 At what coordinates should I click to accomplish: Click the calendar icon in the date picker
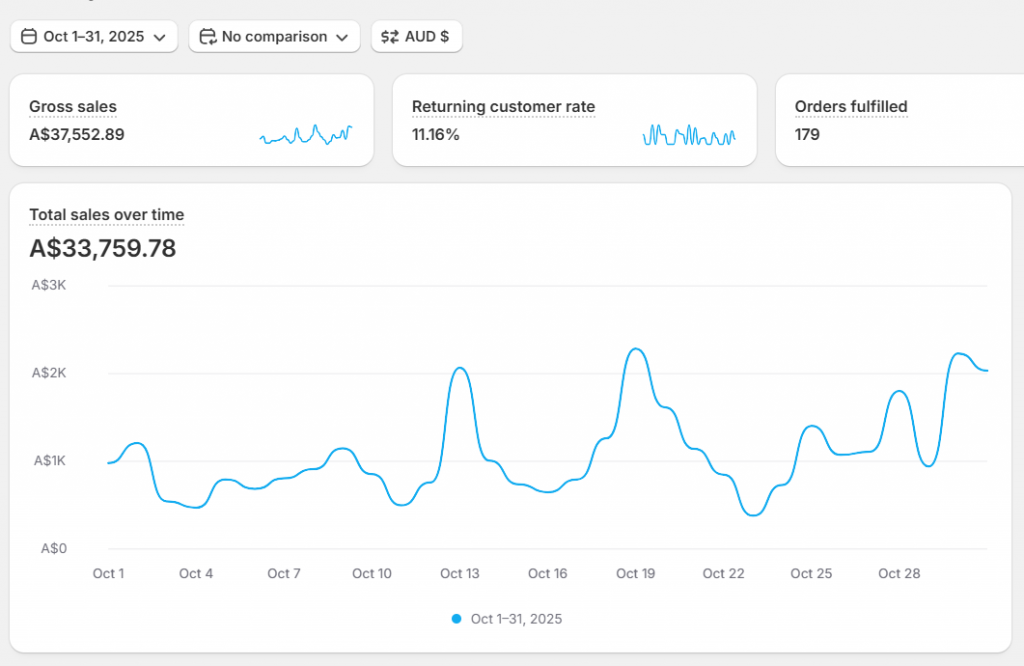coord(31,36)
